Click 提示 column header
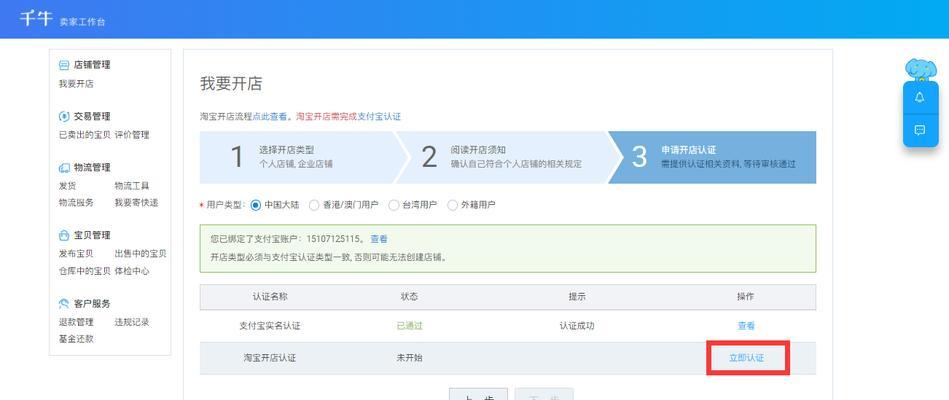Viewport: 949px width, 400px height. (577, 297)
